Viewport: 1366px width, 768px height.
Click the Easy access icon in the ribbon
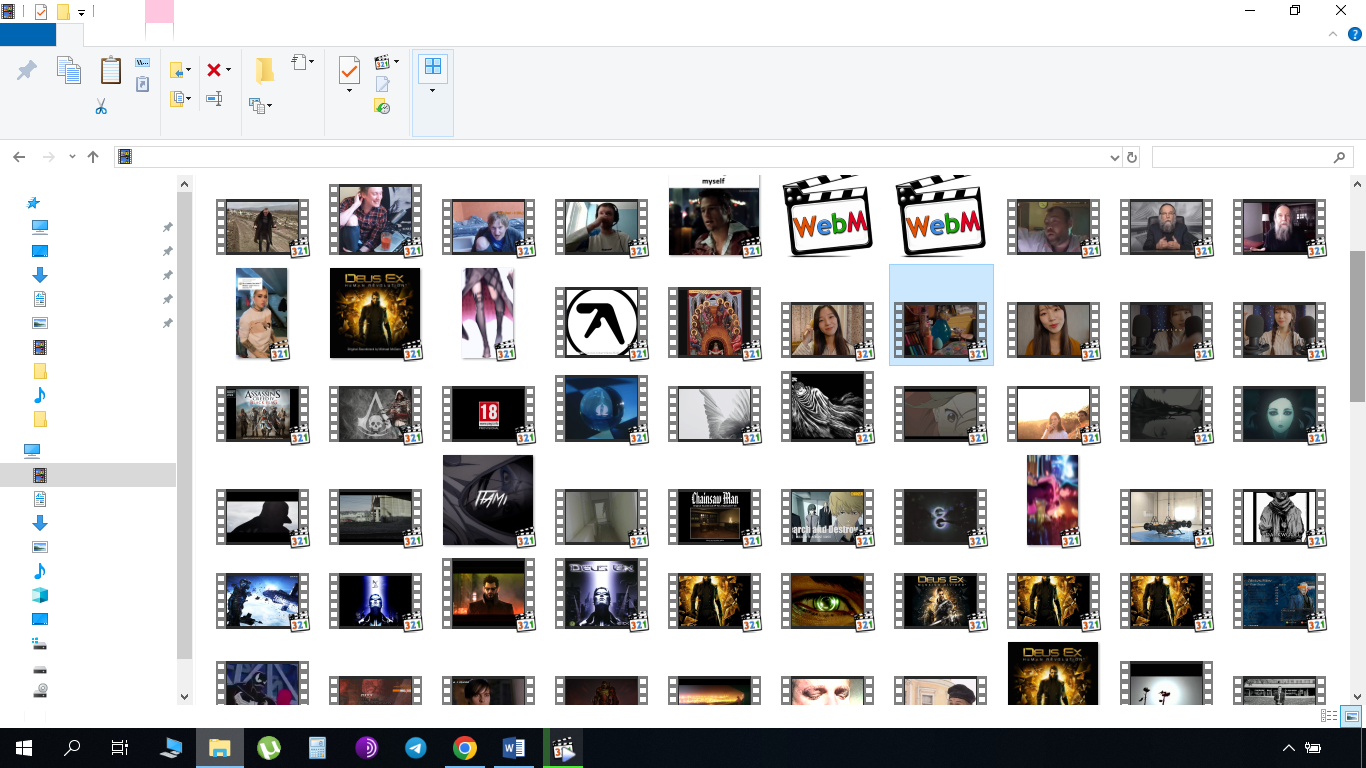click(x=256, y=104)
